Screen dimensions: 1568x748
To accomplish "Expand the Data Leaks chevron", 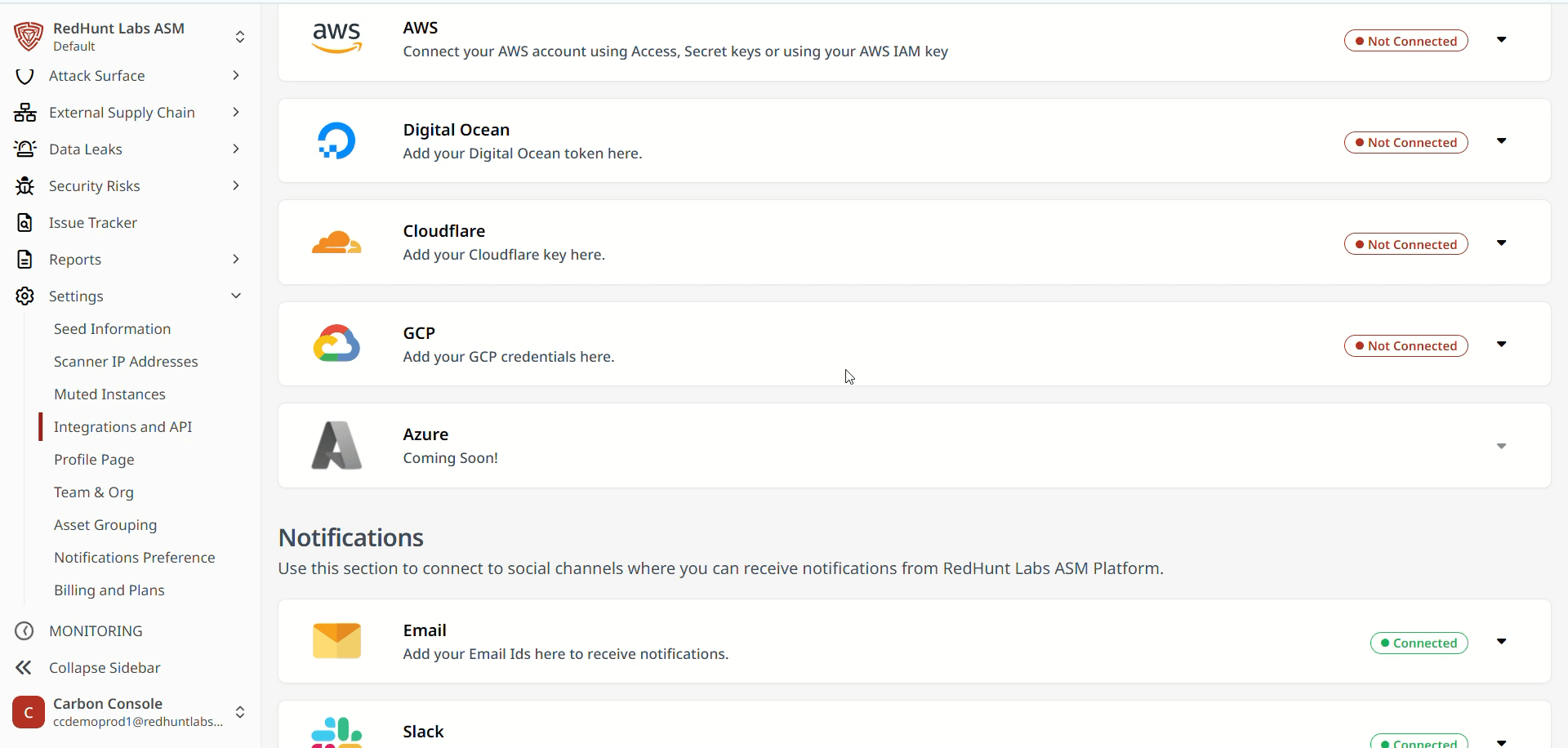I will click(x=236, y=149).
